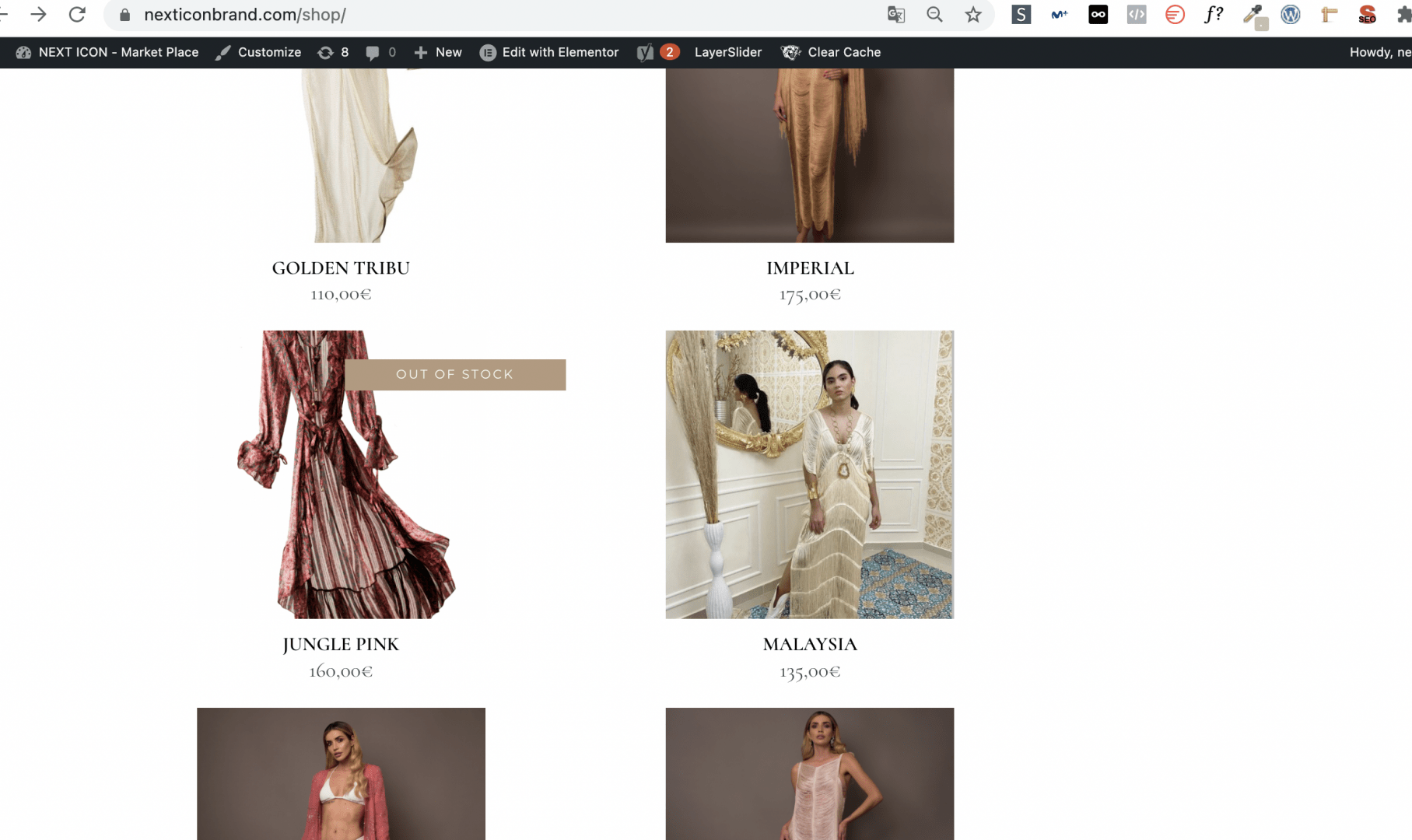
Task: Click the Golden Tribu white dress image
Action: click(x=341, y=156)
